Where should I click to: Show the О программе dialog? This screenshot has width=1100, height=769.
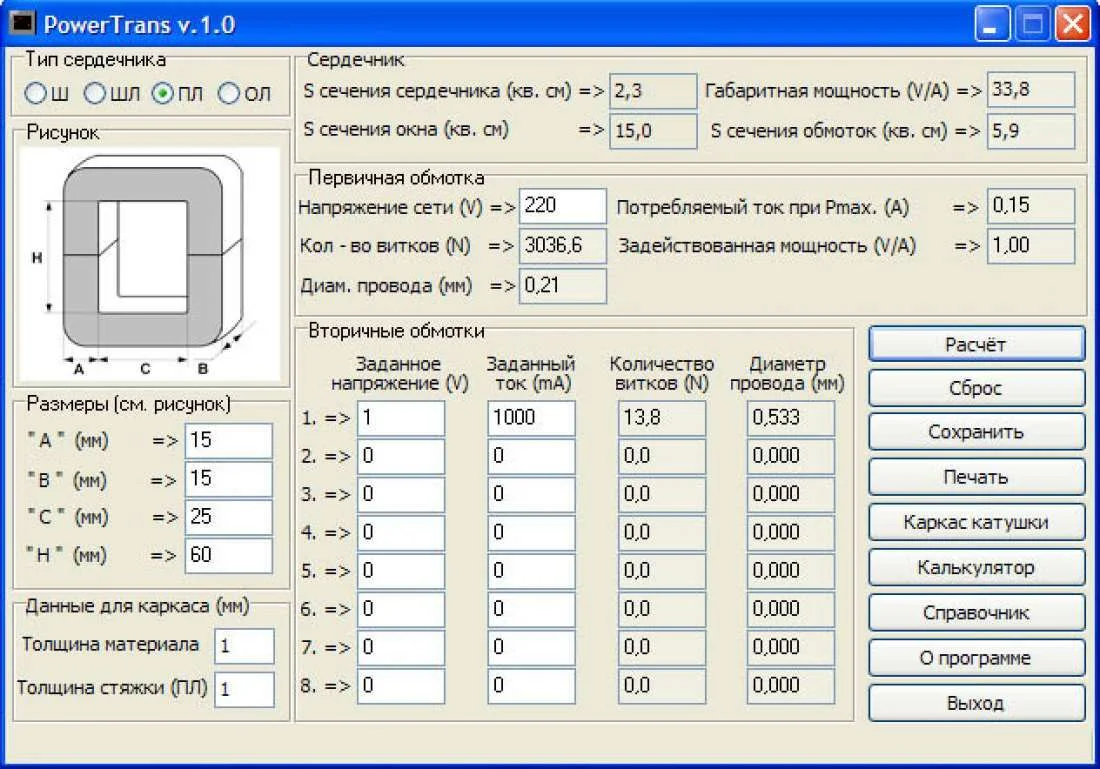click(x=976, y=658)
